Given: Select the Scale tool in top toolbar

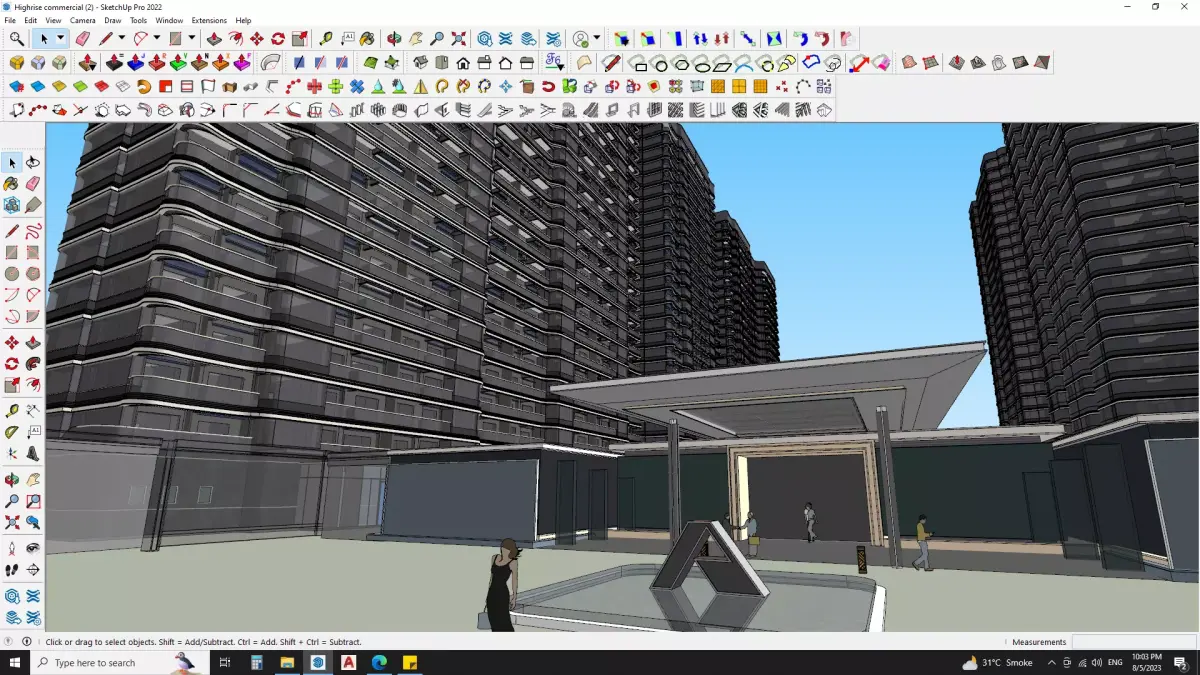Looking at the screenshot, I should click(300, 39).
